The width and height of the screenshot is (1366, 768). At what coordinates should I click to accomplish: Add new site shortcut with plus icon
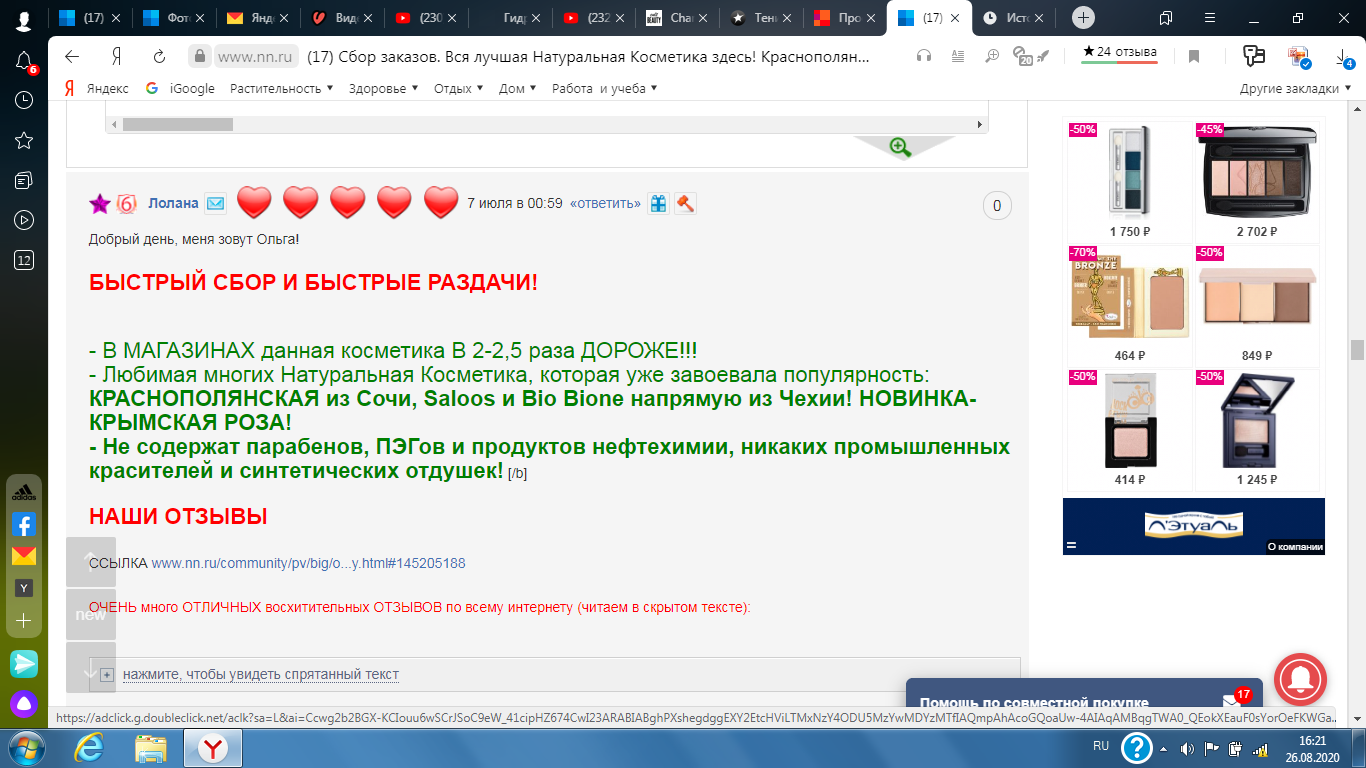24,621
